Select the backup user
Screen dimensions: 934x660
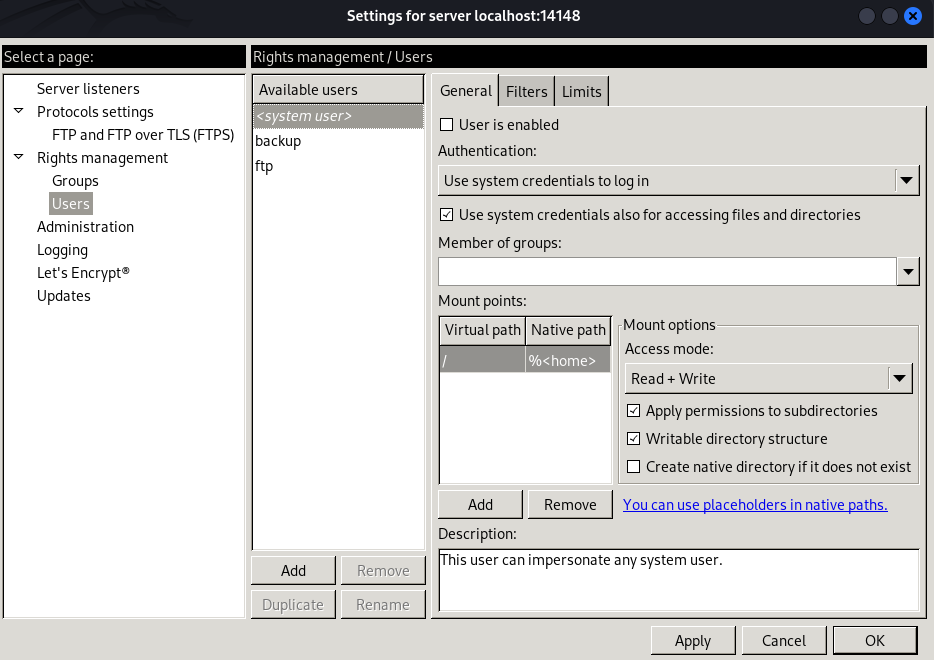coord(338,141)
